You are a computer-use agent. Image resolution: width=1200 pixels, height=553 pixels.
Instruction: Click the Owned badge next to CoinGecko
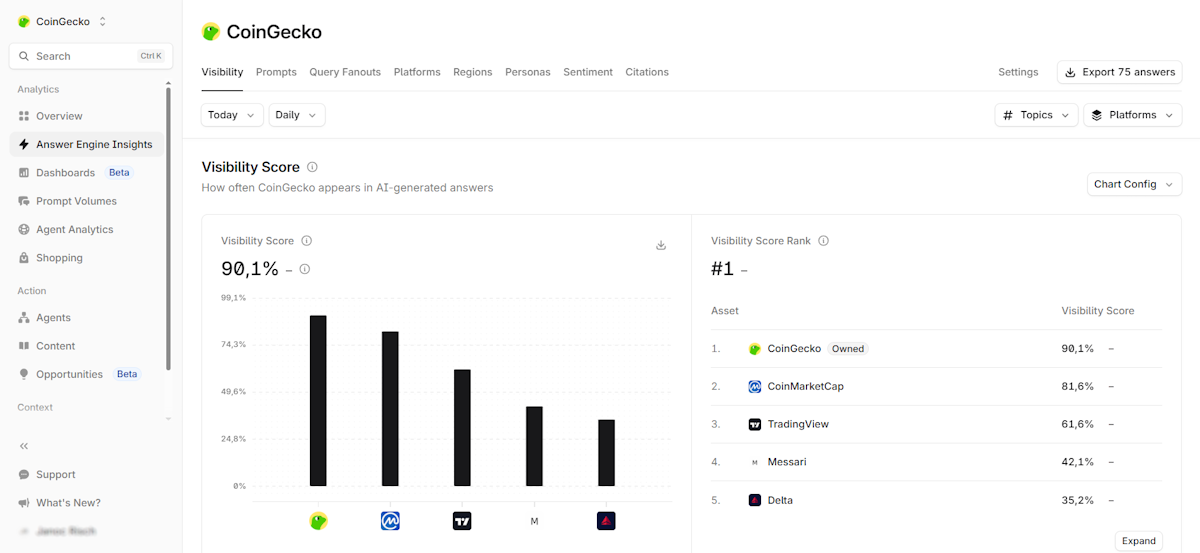tap(848, 349)
